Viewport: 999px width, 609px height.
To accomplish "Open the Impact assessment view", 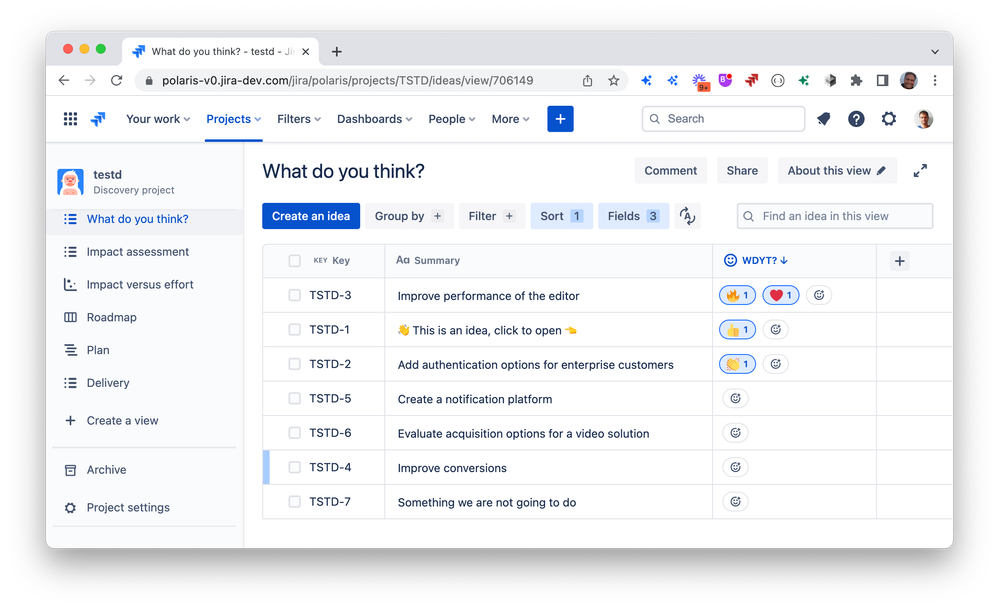I will click(138, 252).
